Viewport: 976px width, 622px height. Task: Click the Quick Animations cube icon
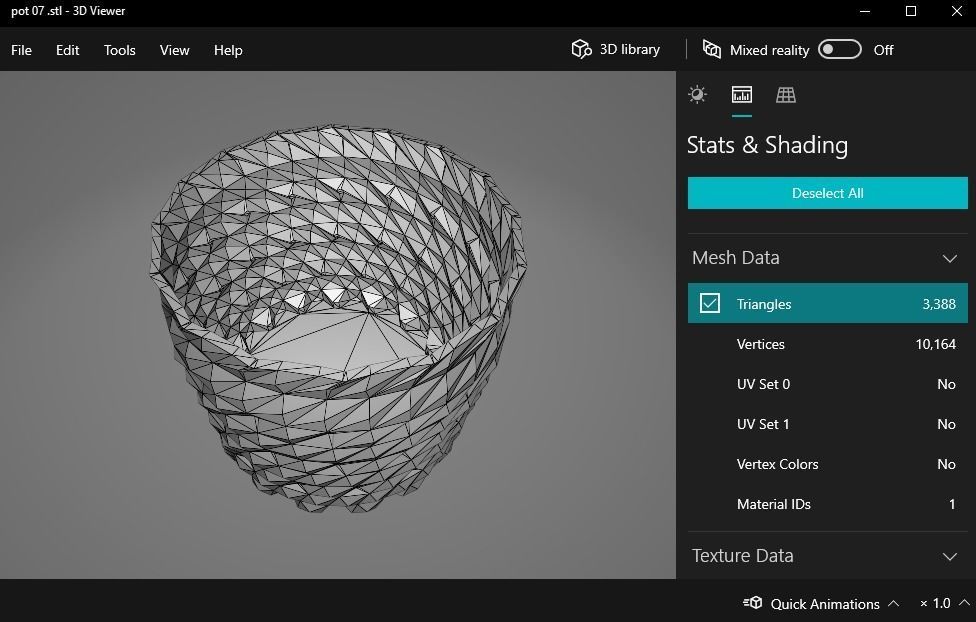pos(753,603)
